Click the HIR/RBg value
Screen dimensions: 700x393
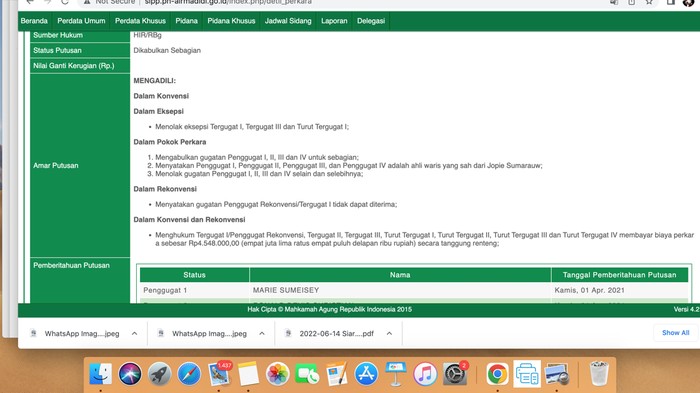(147, 35)
